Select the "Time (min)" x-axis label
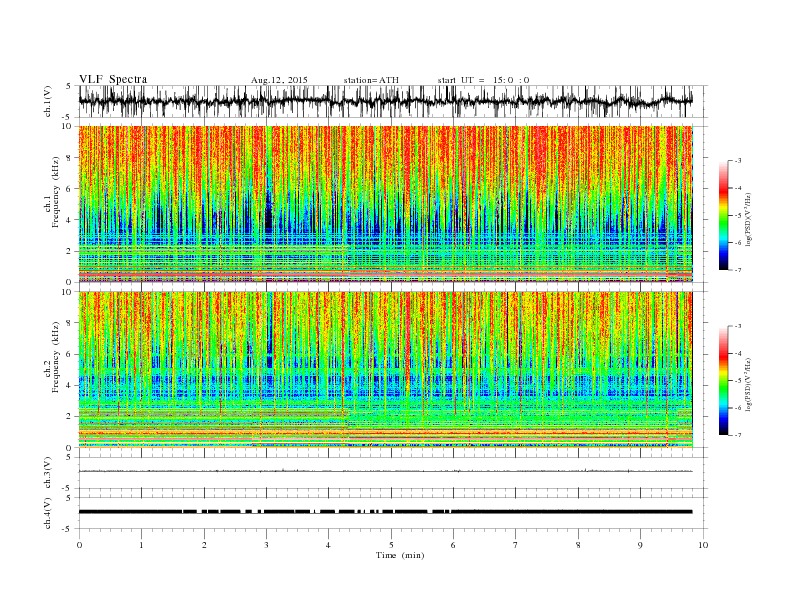The height and width of the screenshot is (612, 792). [400, 555]
